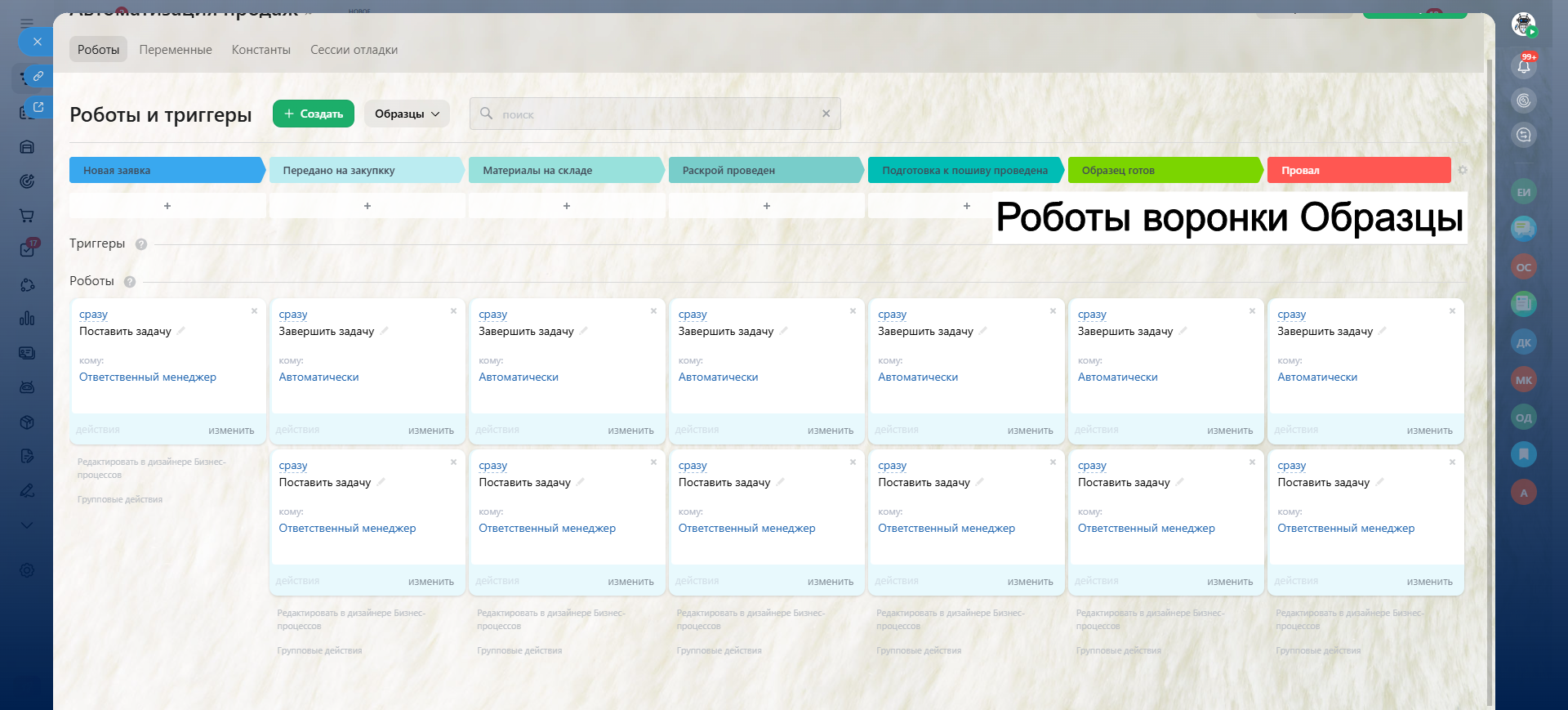Open the bar chart analytics icon
The height and width of the screenshot is (710, 1568).
[x=27, y=319]
